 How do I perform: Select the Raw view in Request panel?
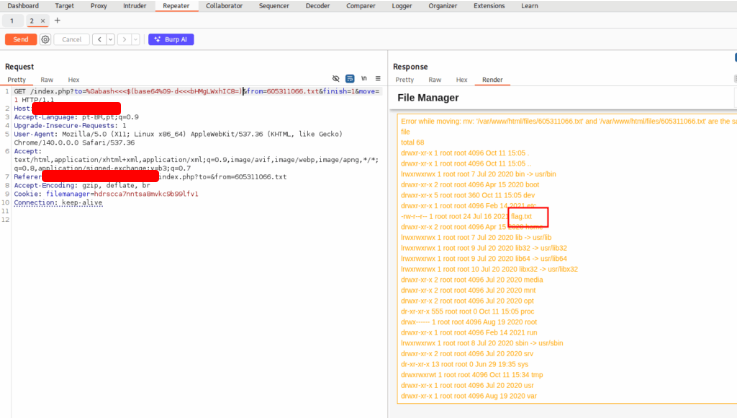pyautogui.click(x=46, y=79)
